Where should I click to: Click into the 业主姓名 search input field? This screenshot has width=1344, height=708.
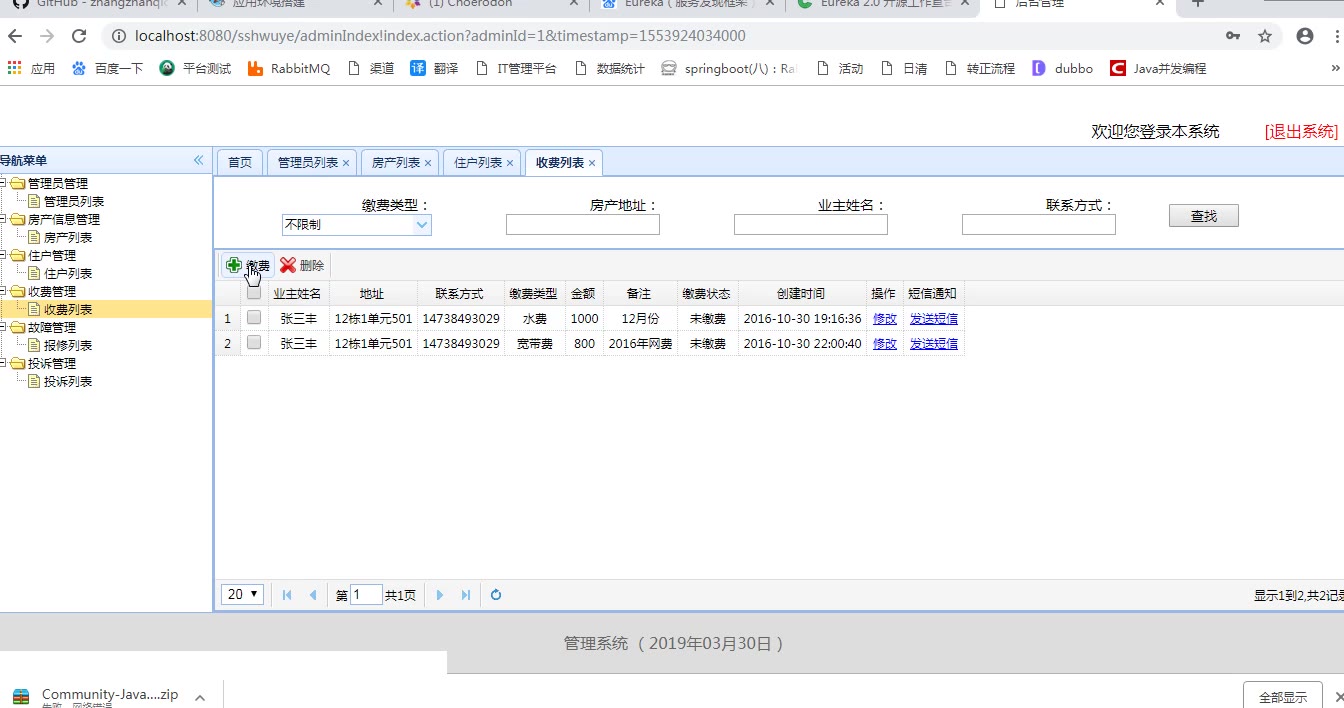point(810,225)
